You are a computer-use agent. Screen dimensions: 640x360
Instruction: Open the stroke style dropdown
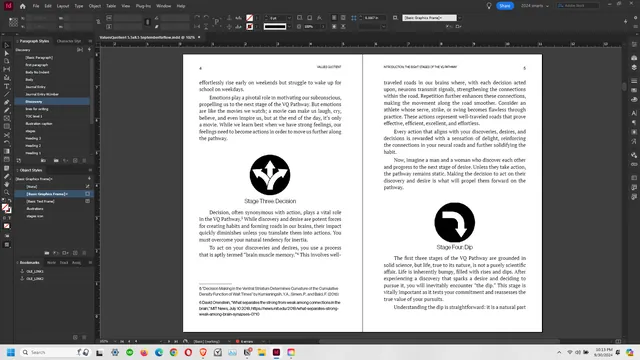pos(289,27)
